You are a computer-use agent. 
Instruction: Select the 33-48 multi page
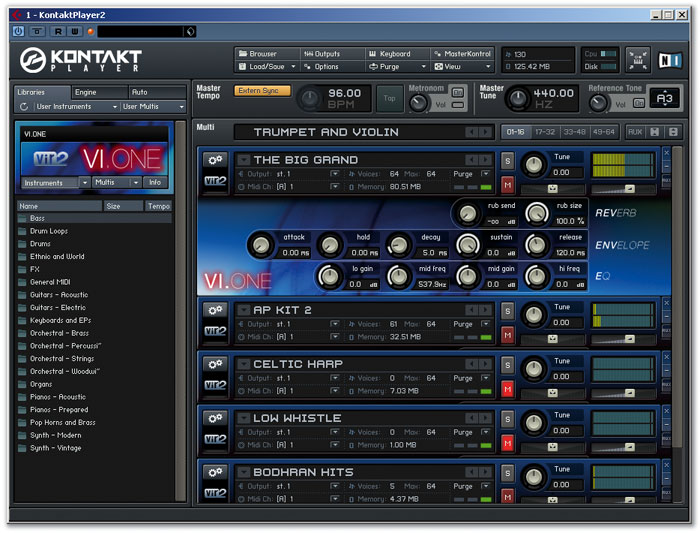click(x=574, y=132)
